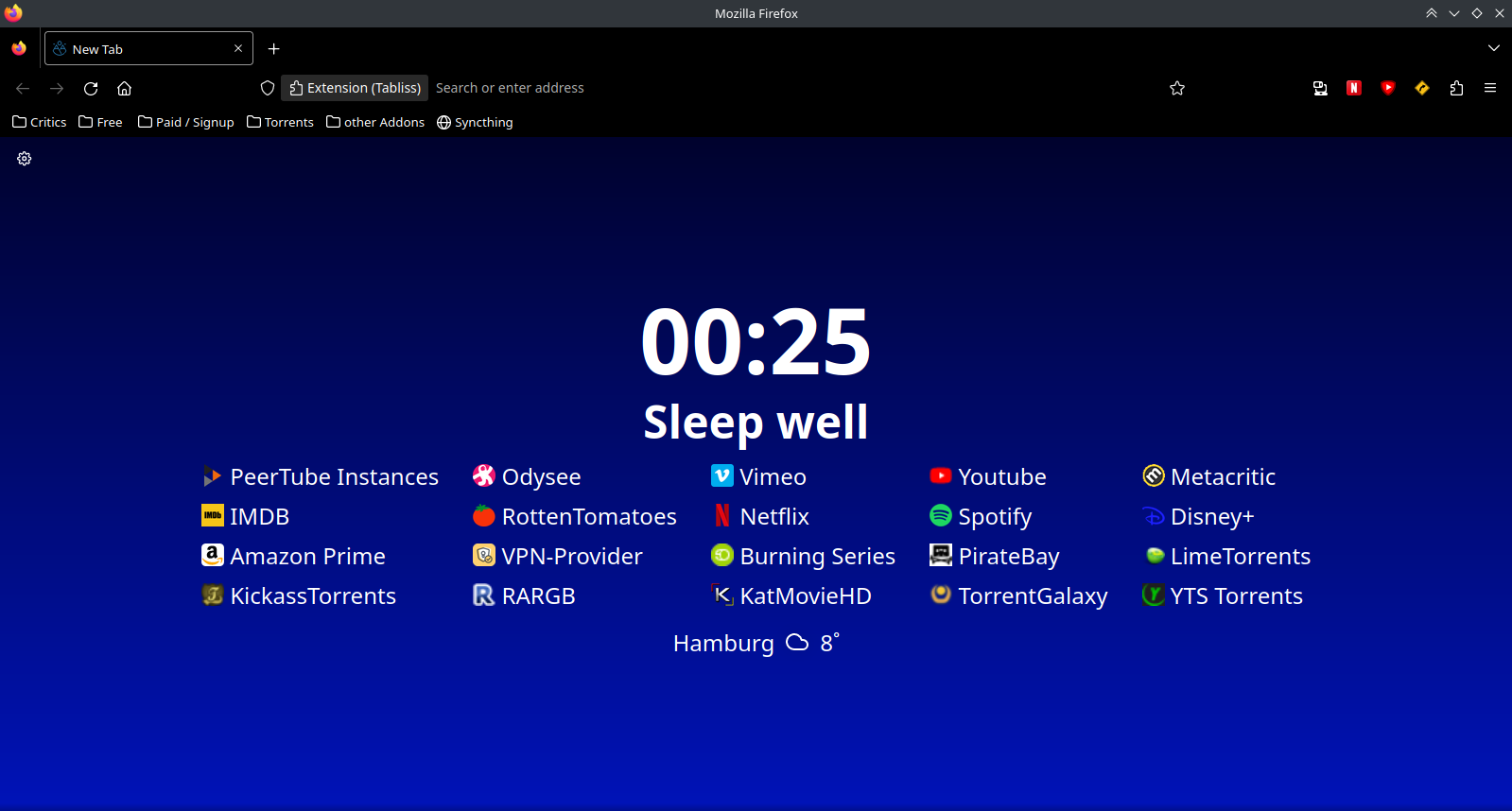Click the LimeTorrents lime icon
Image resolution: width=1512 pixels, height=811 pixels.
pyautogui.click(x=1154, y=556)
